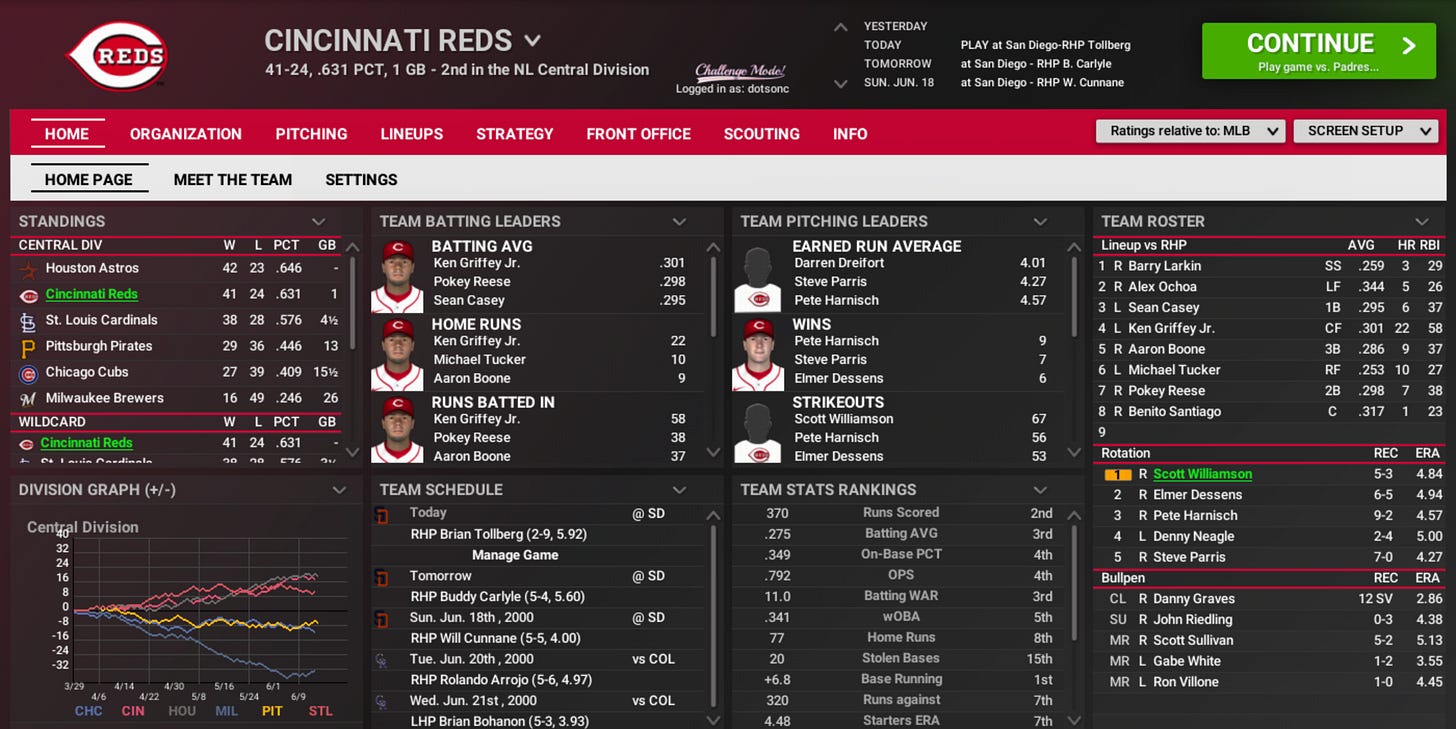1456x729 pixels.
Task: Click the Pittsburgh Pirates logo in standings
Action: click(28, 346)
